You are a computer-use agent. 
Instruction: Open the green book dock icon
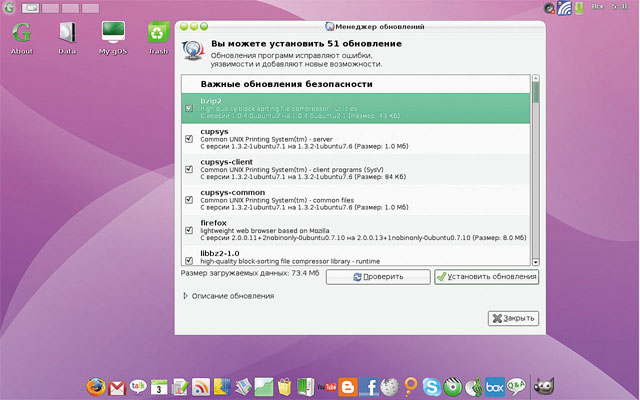[305, 387]
